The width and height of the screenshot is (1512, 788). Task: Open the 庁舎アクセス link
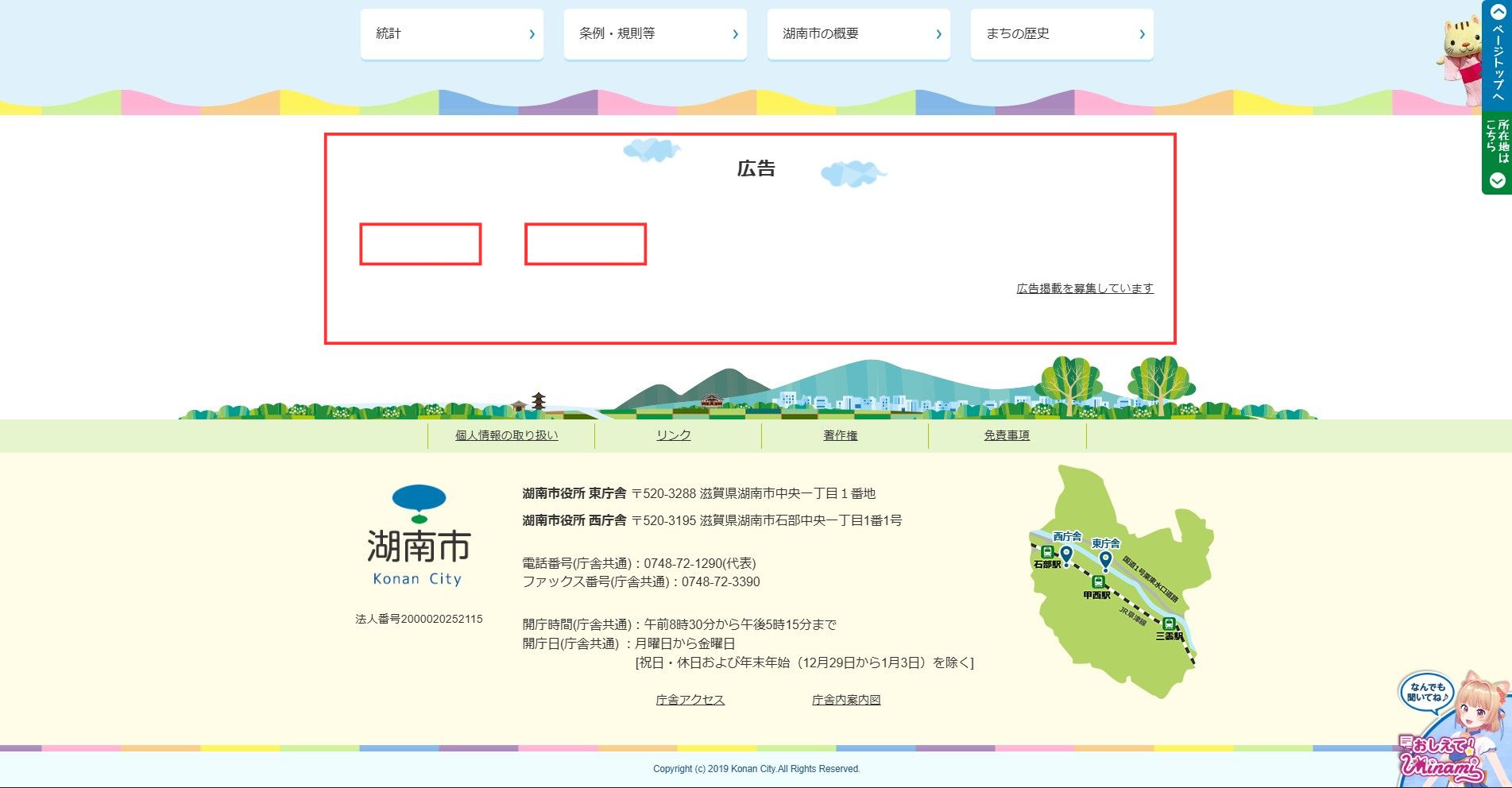pos(690,700)
